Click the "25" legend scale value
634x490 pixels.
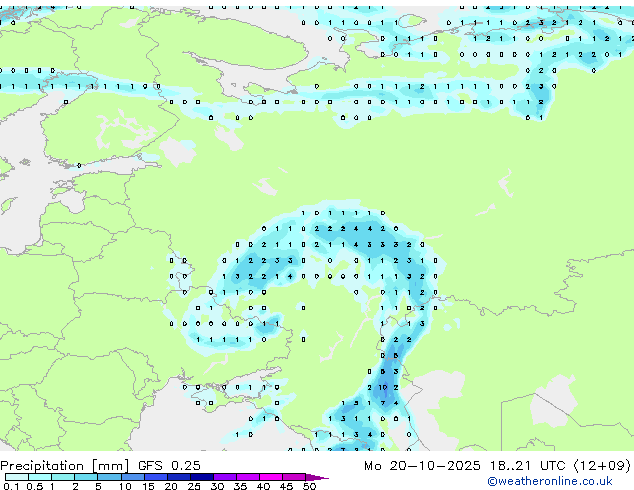click(194, 486)
